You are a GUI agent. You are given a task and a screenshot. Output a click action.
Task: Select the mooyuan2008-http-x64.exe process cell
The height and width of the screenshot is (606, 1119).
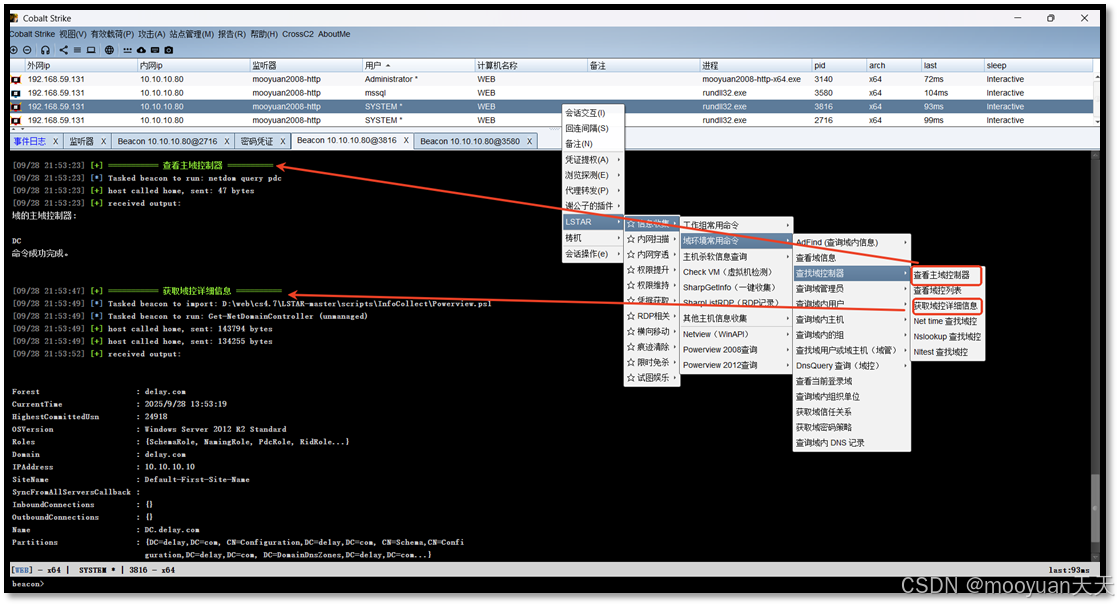click(756, 79)
